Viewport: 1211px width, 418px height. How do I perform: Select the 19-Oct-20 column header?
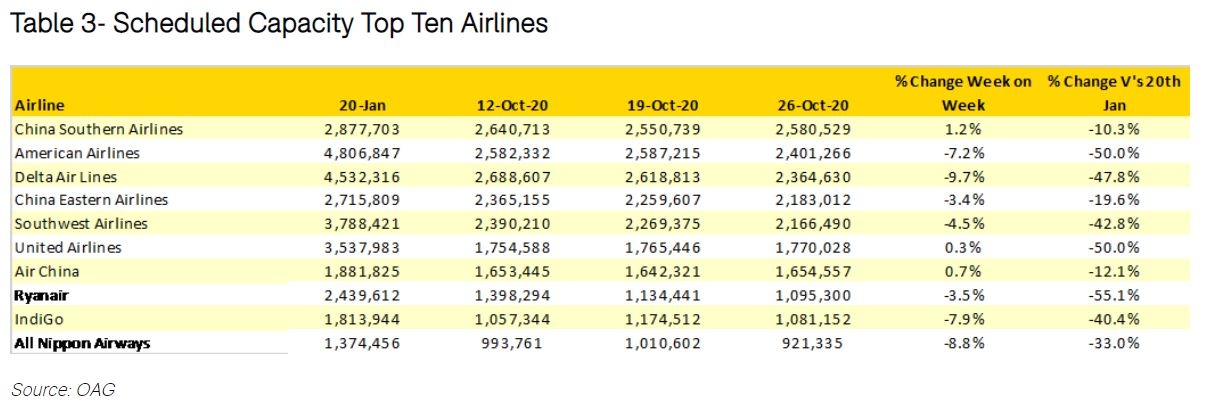coord(663,105)
